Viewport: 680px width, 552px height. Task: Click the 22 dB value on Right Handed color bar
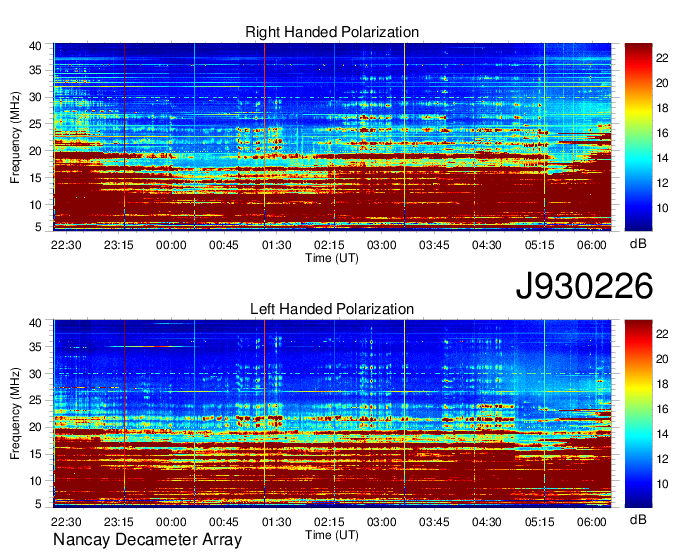coord(662,58)
